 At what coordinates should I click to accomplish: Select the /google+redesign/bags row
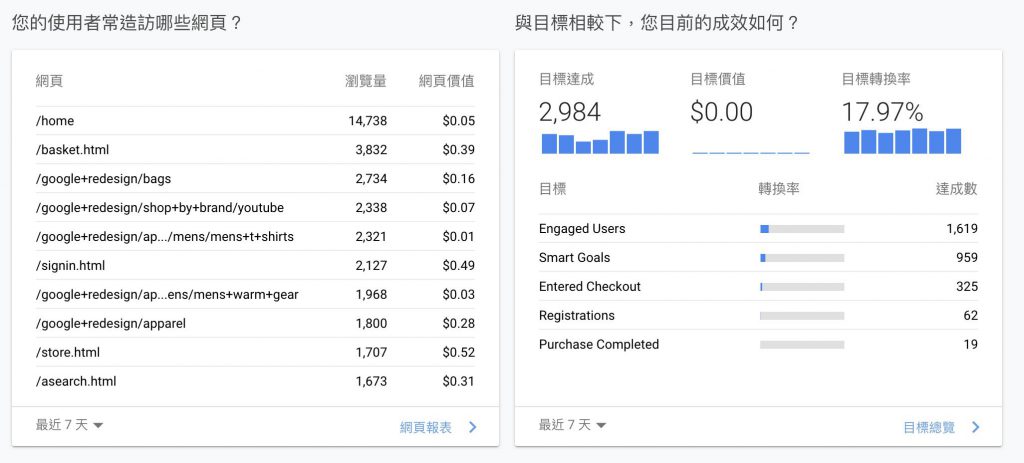coord(255,179)
